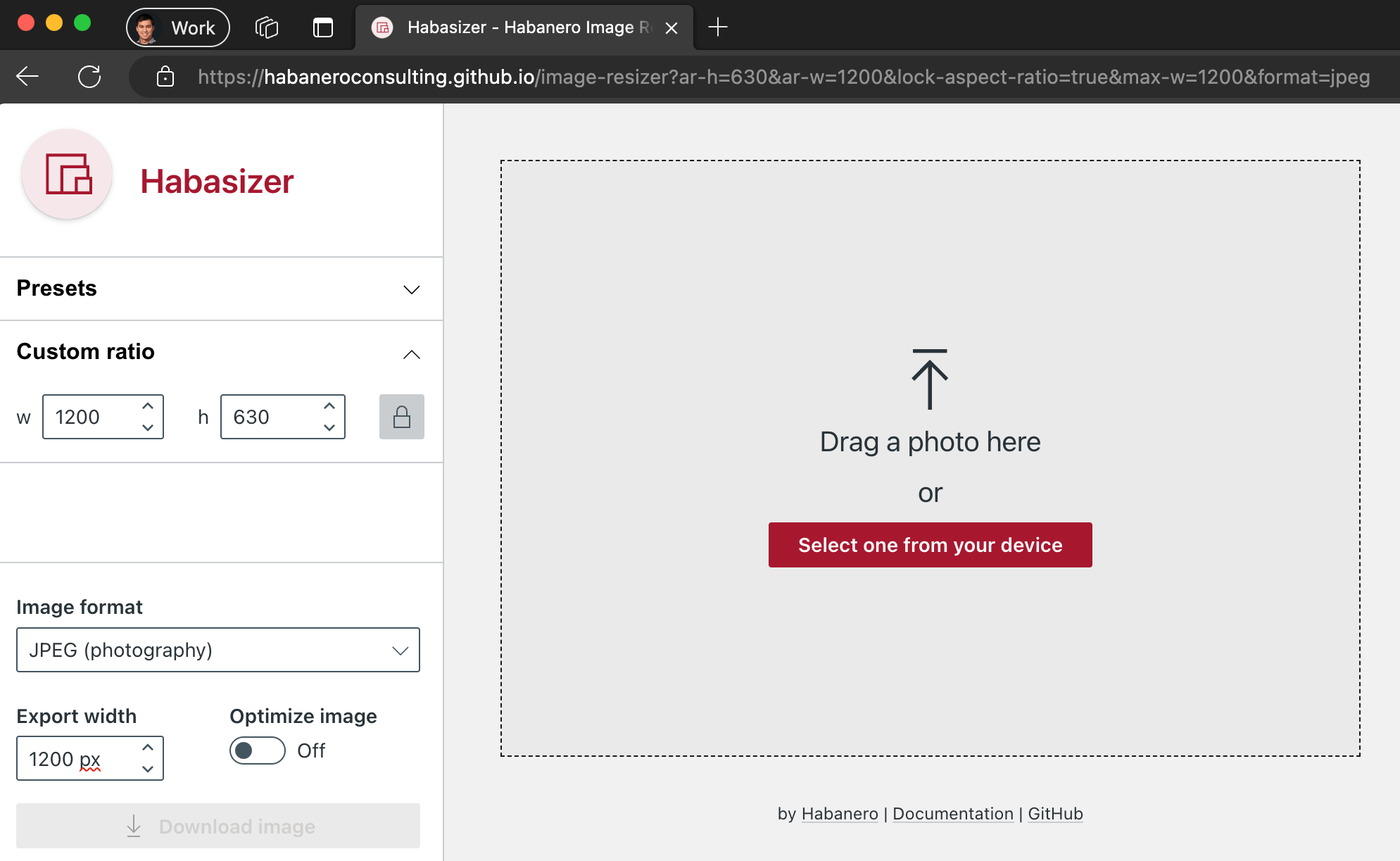This screenshot has width=1400, height=861.
Task: Increase the custom ratio width stepper
Action: 148,406
